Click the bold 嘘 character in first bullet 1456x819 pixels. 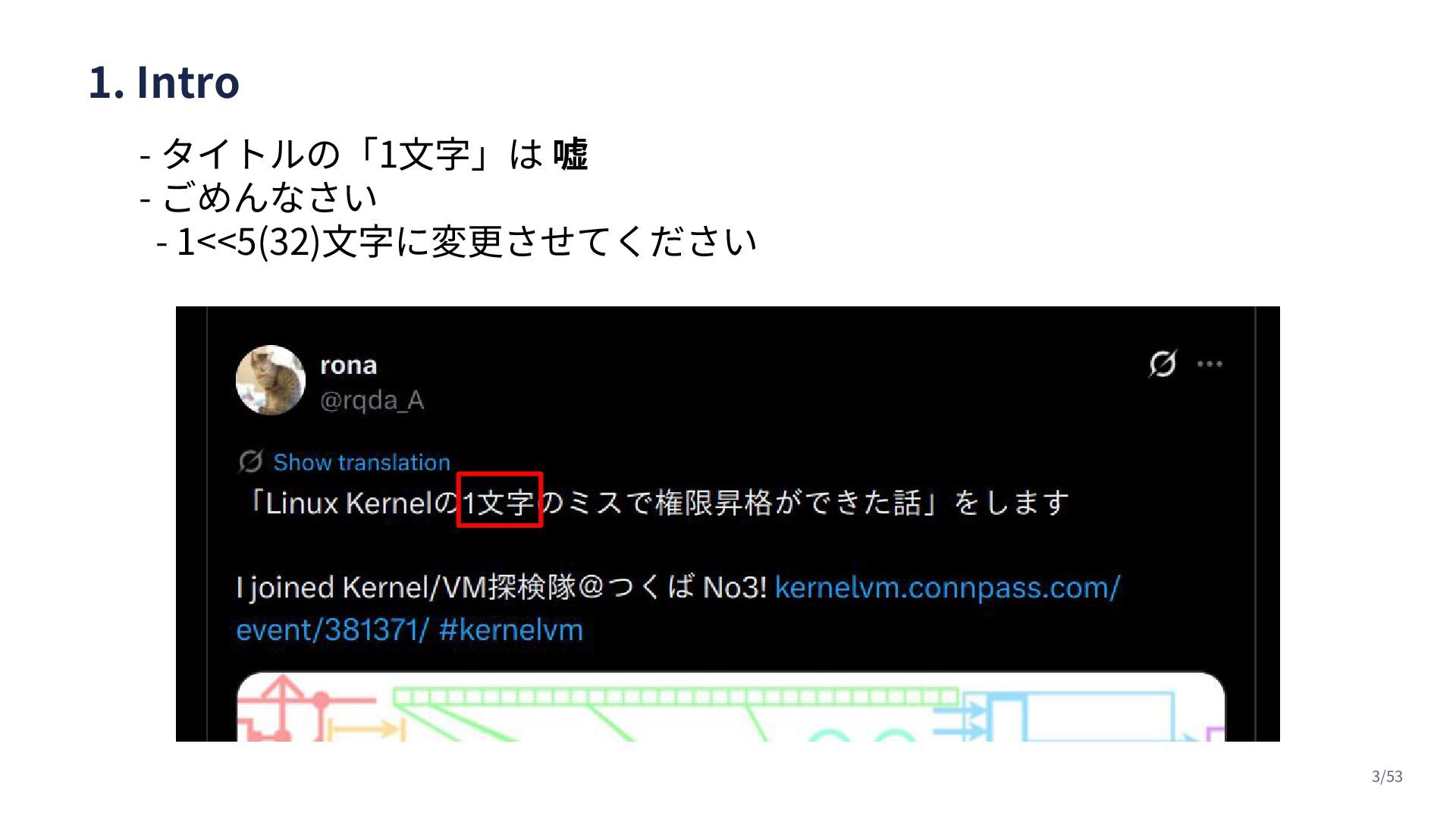[x=570, y=154]
